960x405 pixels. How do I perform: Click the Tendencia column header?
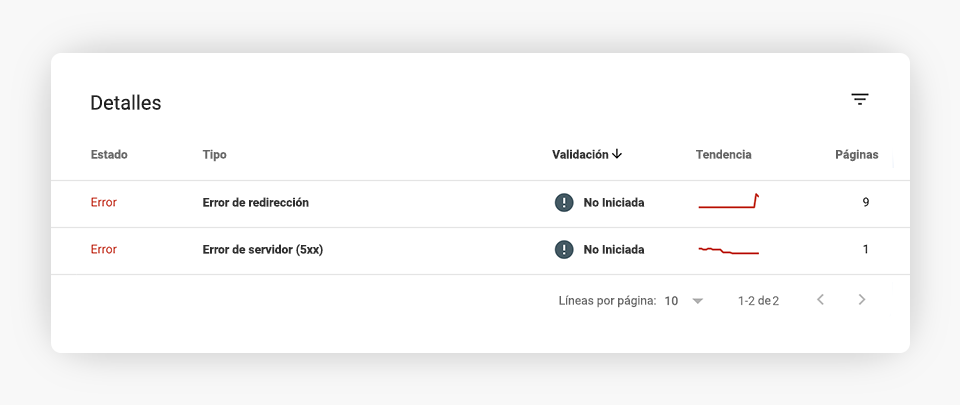pyautogui.click(x=724, y=155)
